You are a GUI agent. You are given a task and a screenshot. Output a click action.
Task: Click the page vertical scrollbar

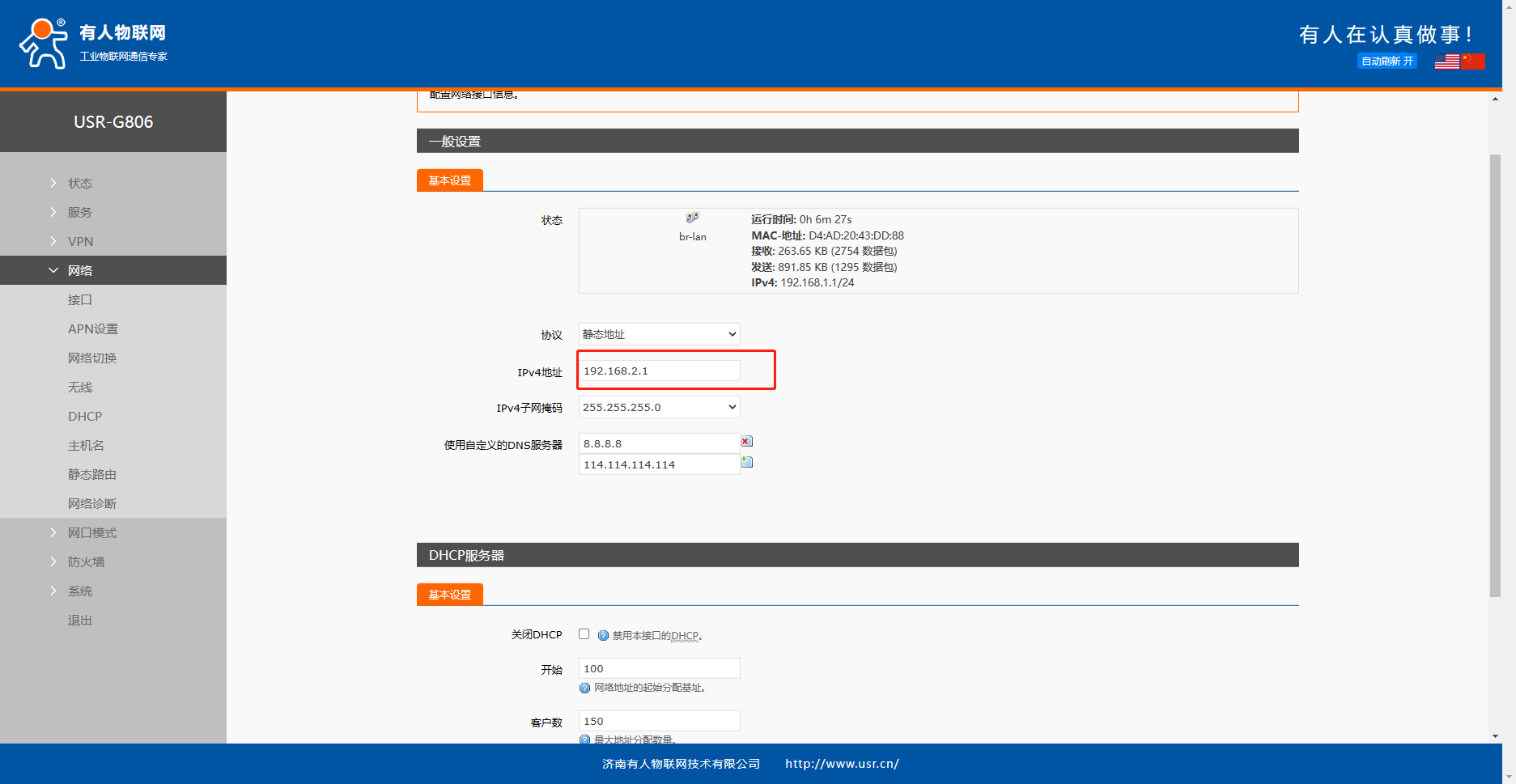click(x=1495, y=372)
